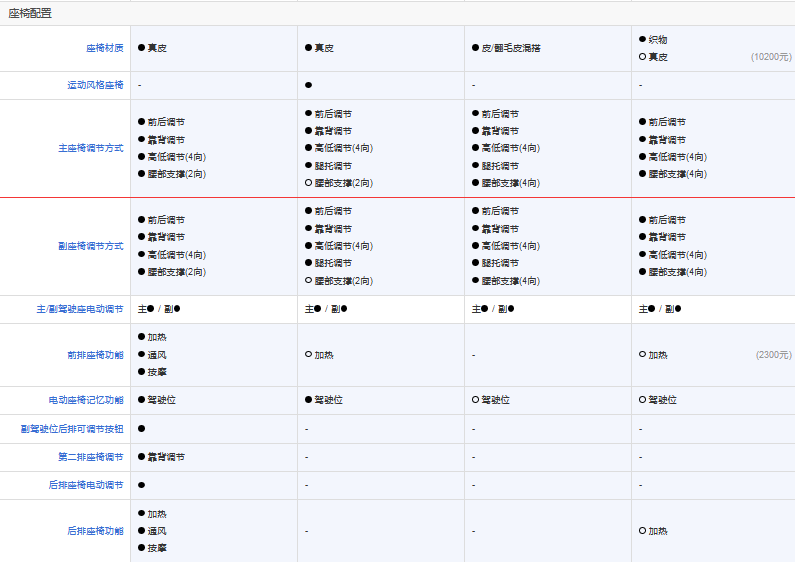
Task: Click the 电动座椅记忆功能 link
Action: coord(86,400)
